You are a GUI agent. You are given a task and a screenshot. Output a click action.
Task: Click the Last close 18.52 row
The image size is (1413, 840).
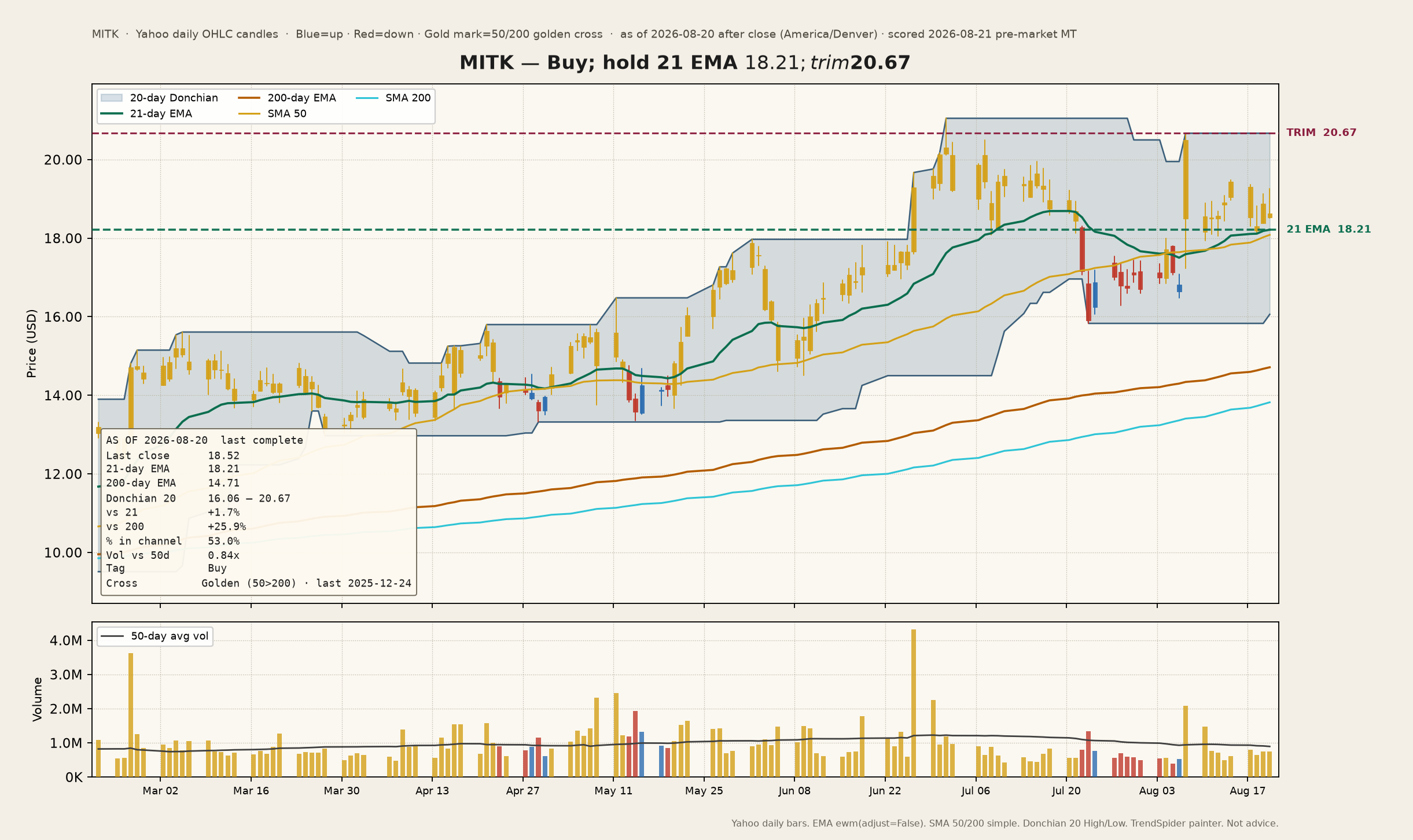coord(172,455)
